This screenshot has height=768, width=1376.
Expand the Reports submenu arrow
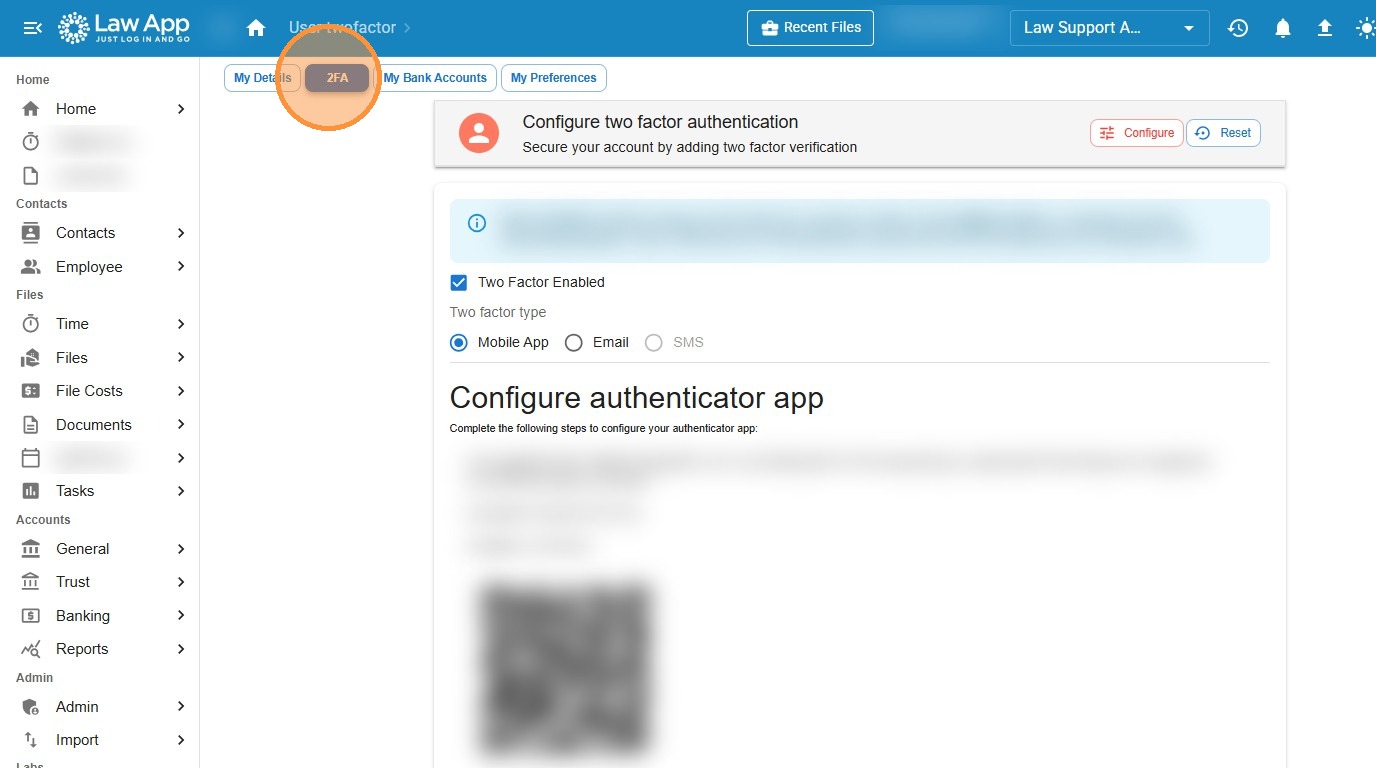pos(181,649)
